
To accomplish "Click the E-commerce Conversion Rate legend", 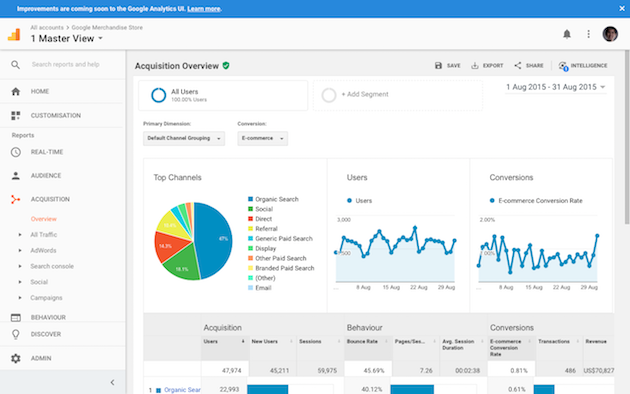I will coord(536,201).
